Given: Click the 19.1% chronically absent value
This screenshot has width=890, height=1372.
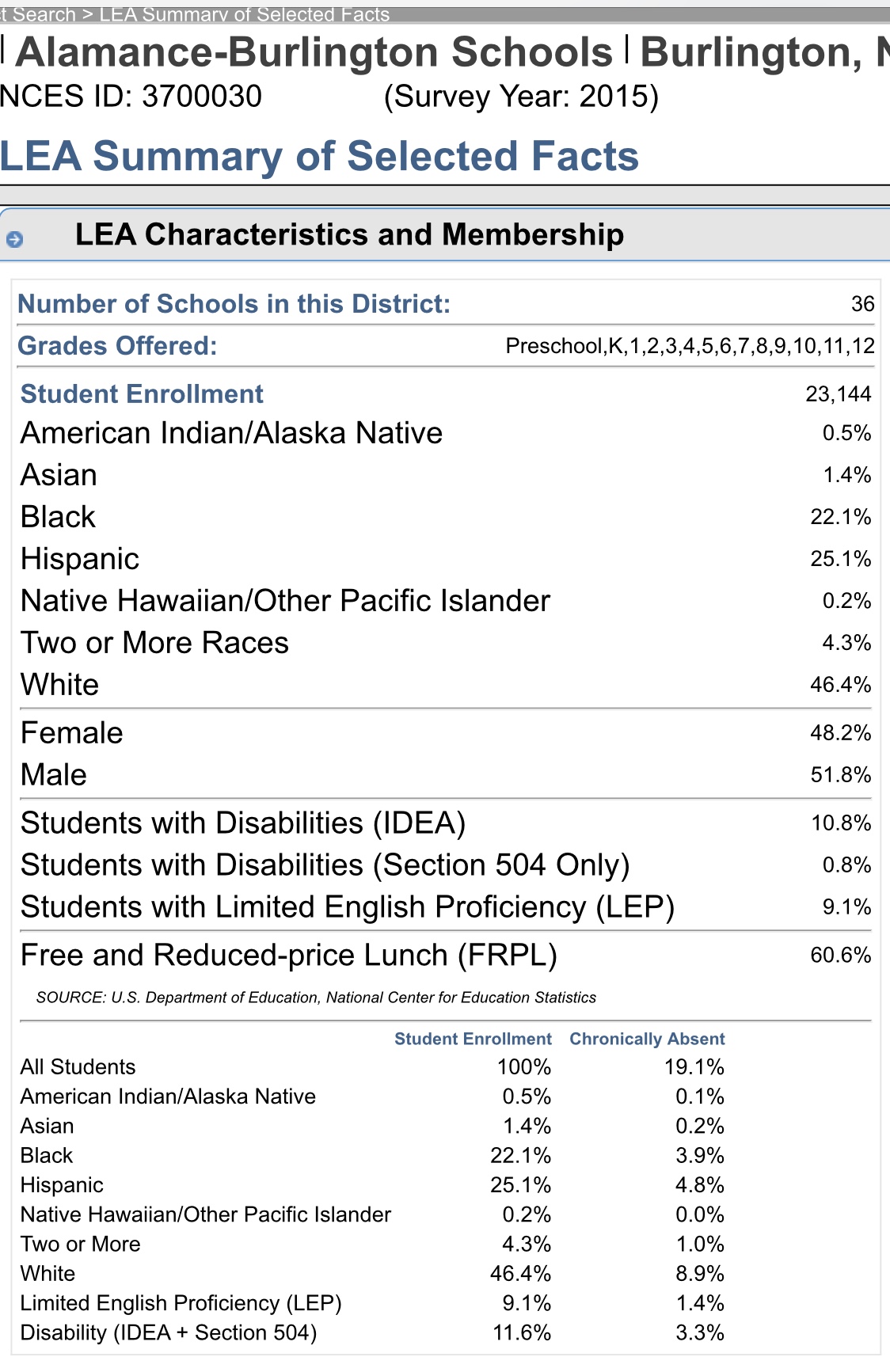Looking at the screenshot, I should coord(694,1067).
